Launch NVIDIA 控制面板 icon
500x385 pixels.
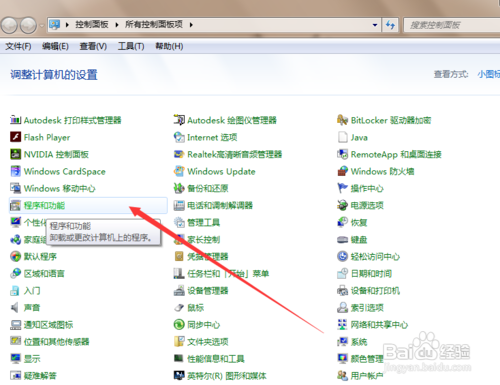pyautogui.click(x=15, y=154)
